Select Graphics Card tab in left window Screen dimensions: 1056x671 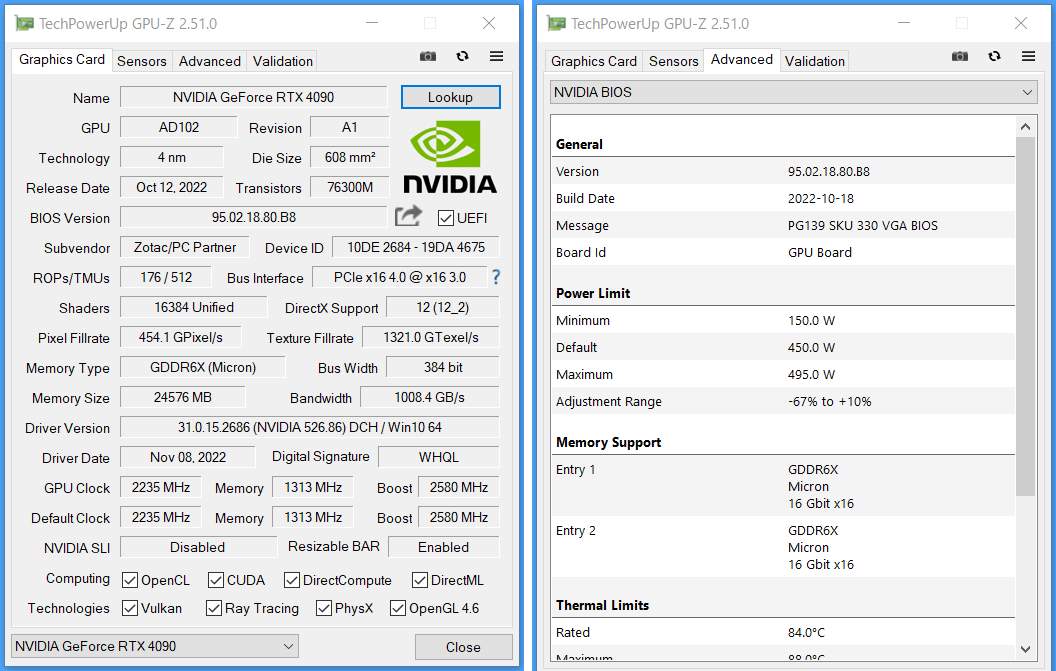click(62, 60)
